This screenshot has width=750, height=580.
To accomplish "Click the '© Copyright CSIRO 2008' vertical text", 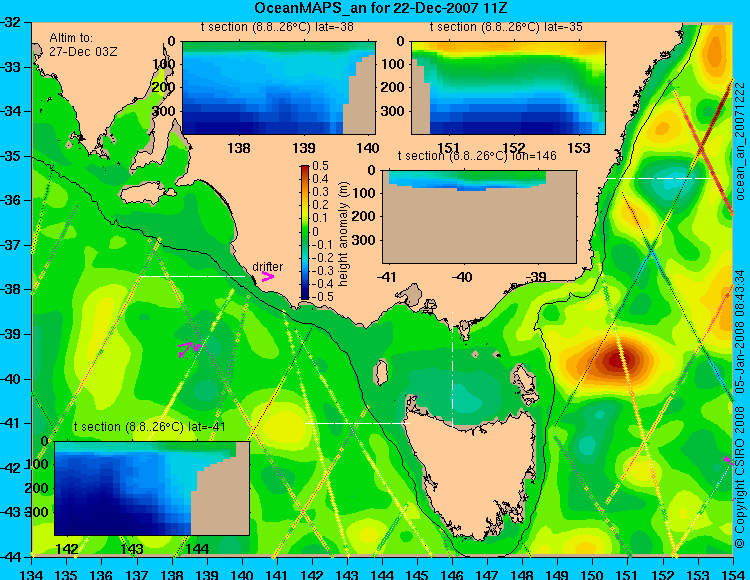I will (x=740, y=475).
